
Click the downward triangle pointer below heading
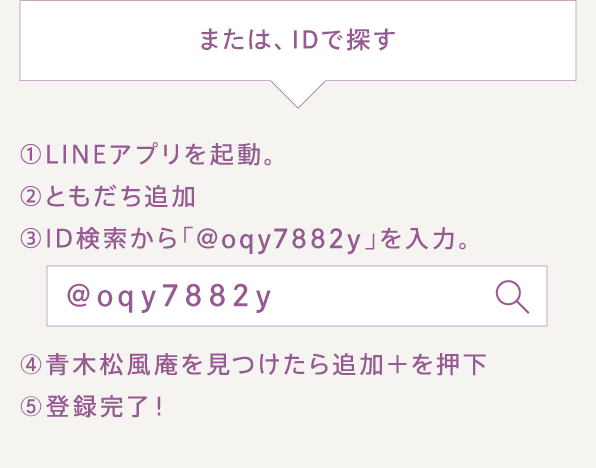[x=298, y=94]
